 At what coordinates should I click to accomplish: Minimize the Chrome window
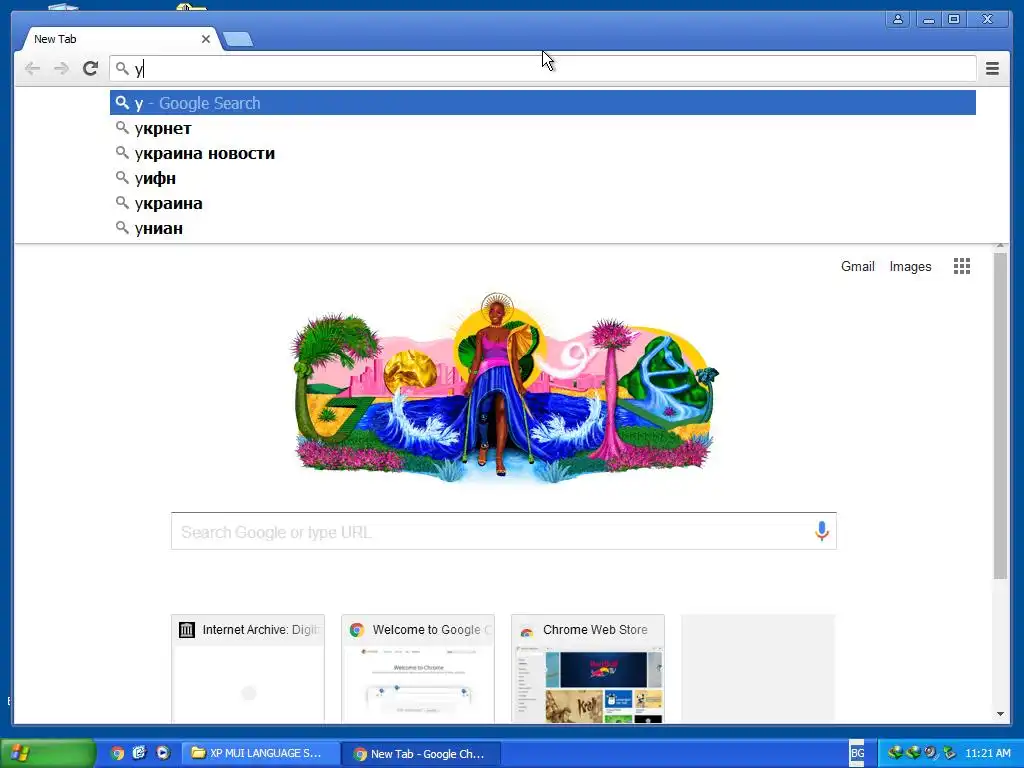click(928, 19)
